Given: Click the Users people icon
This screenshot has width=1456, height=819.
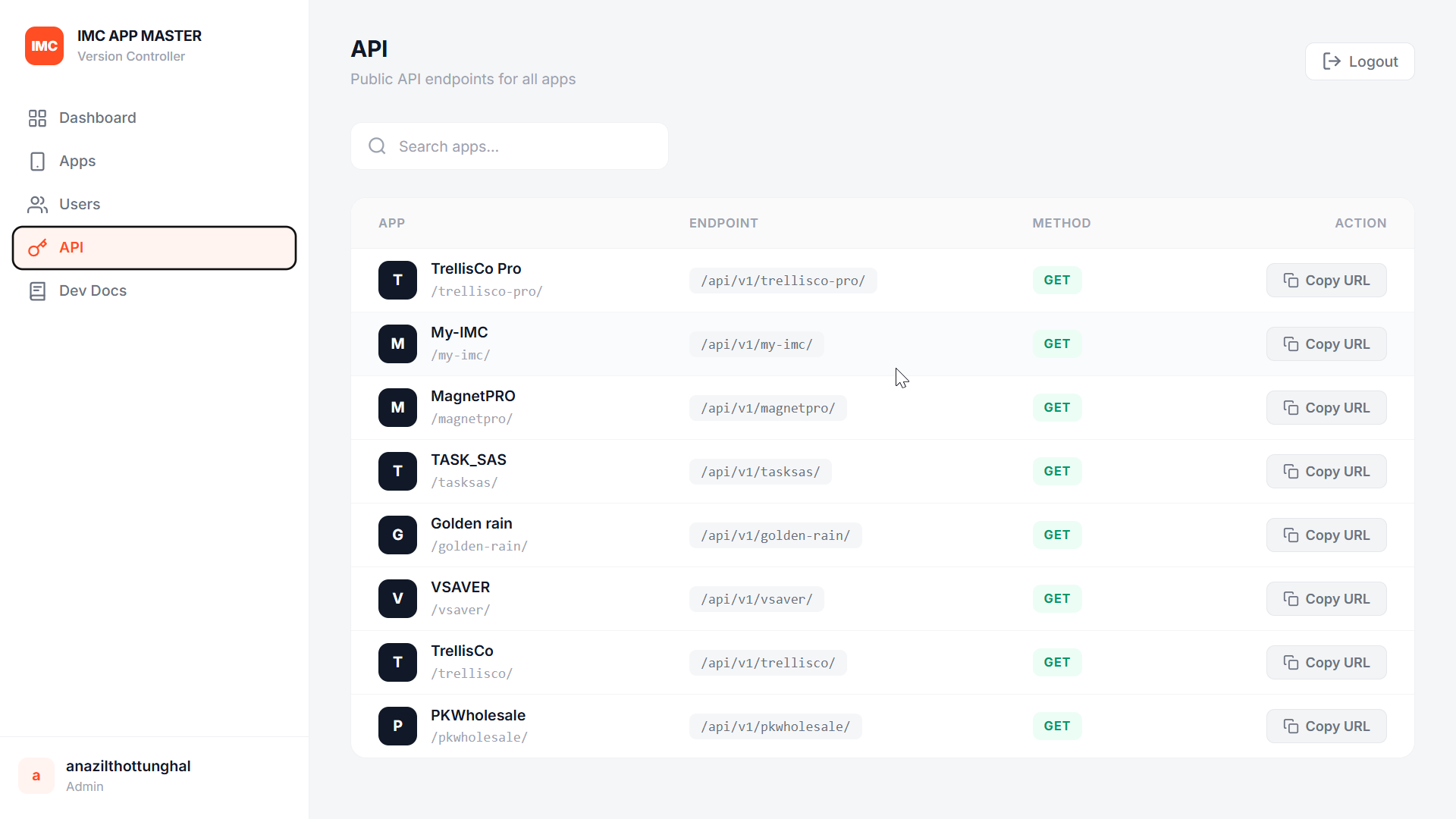Looking at the screenshot, I should coord(37,205).
